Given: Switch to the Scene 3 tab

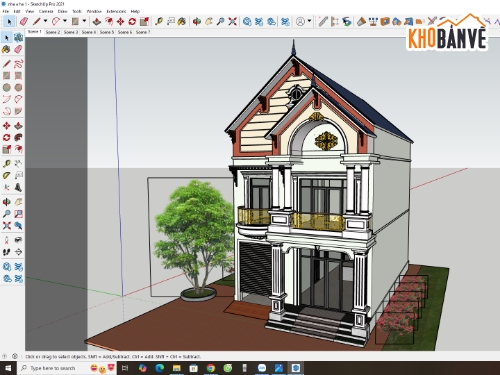Looking at the screenshot, I should pyautogui.click(x=71, y=32).
